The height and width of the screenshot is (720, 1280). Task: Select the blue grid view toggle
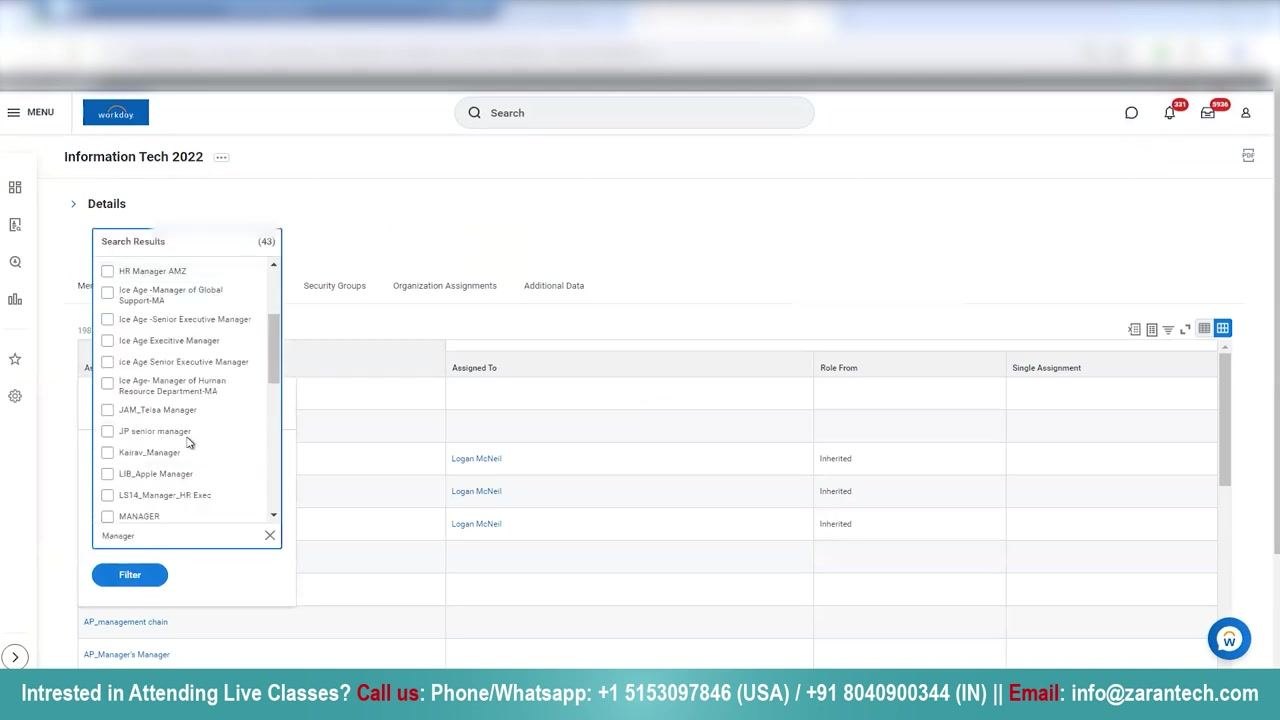pos(1222,328)
